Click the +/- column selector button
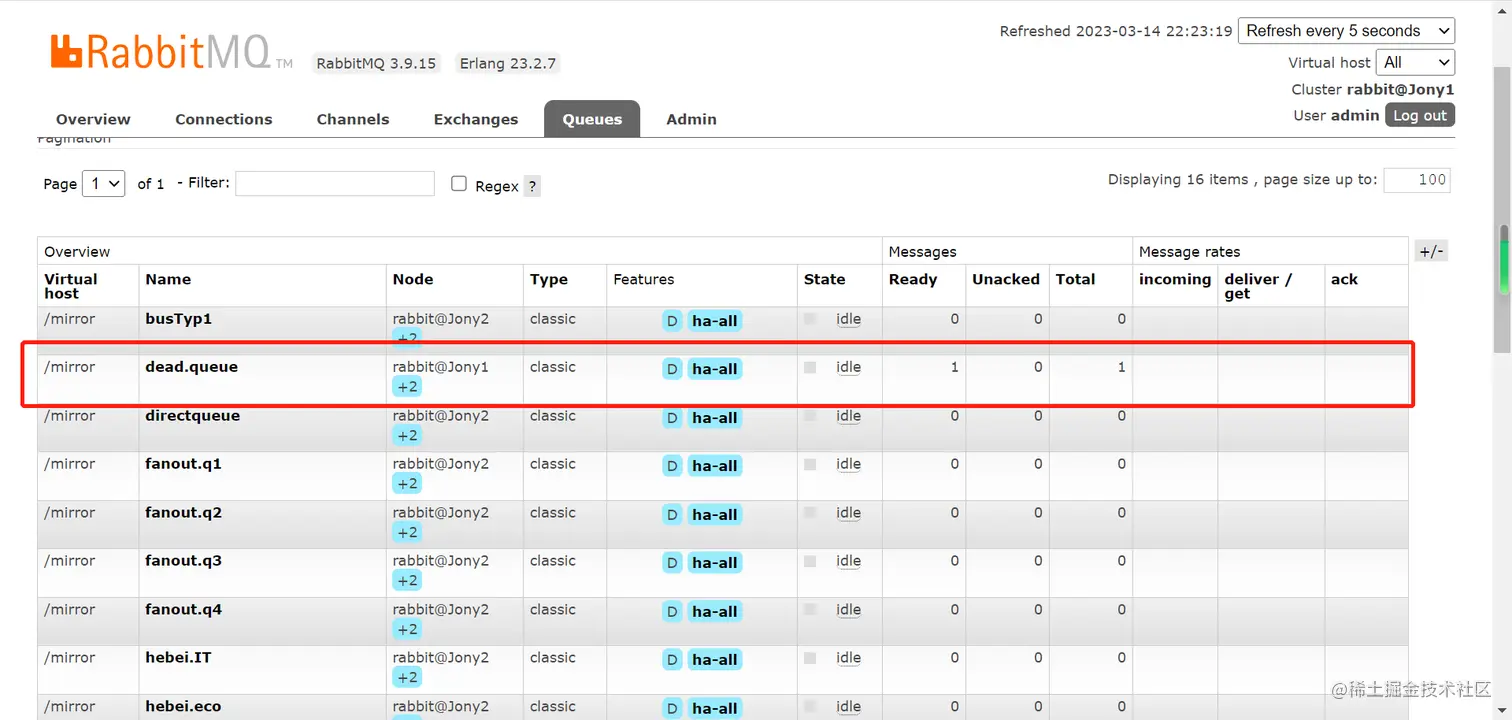1512x720 pixels. 1431,251
